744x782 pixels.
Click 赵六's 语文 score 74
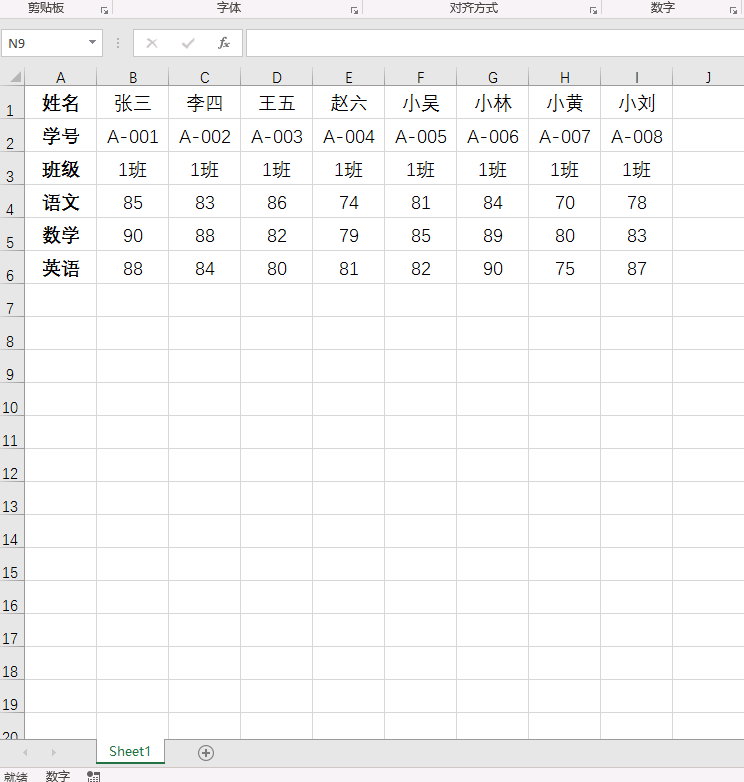pos(349,201)
